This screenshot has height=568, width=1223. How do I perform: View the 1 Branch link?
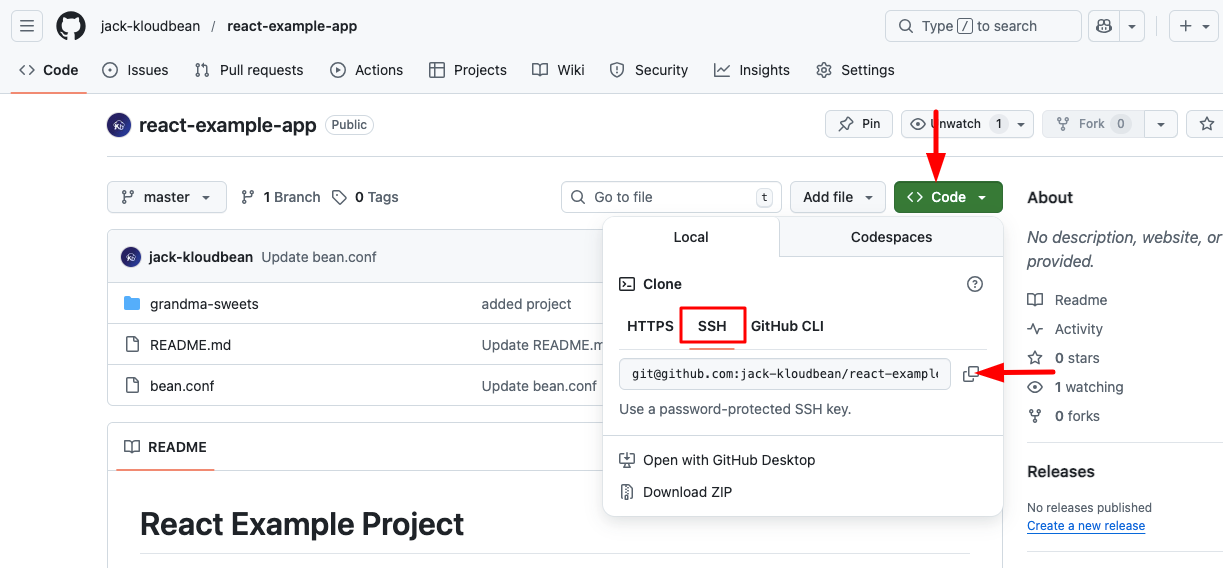[x=281, y=197]
